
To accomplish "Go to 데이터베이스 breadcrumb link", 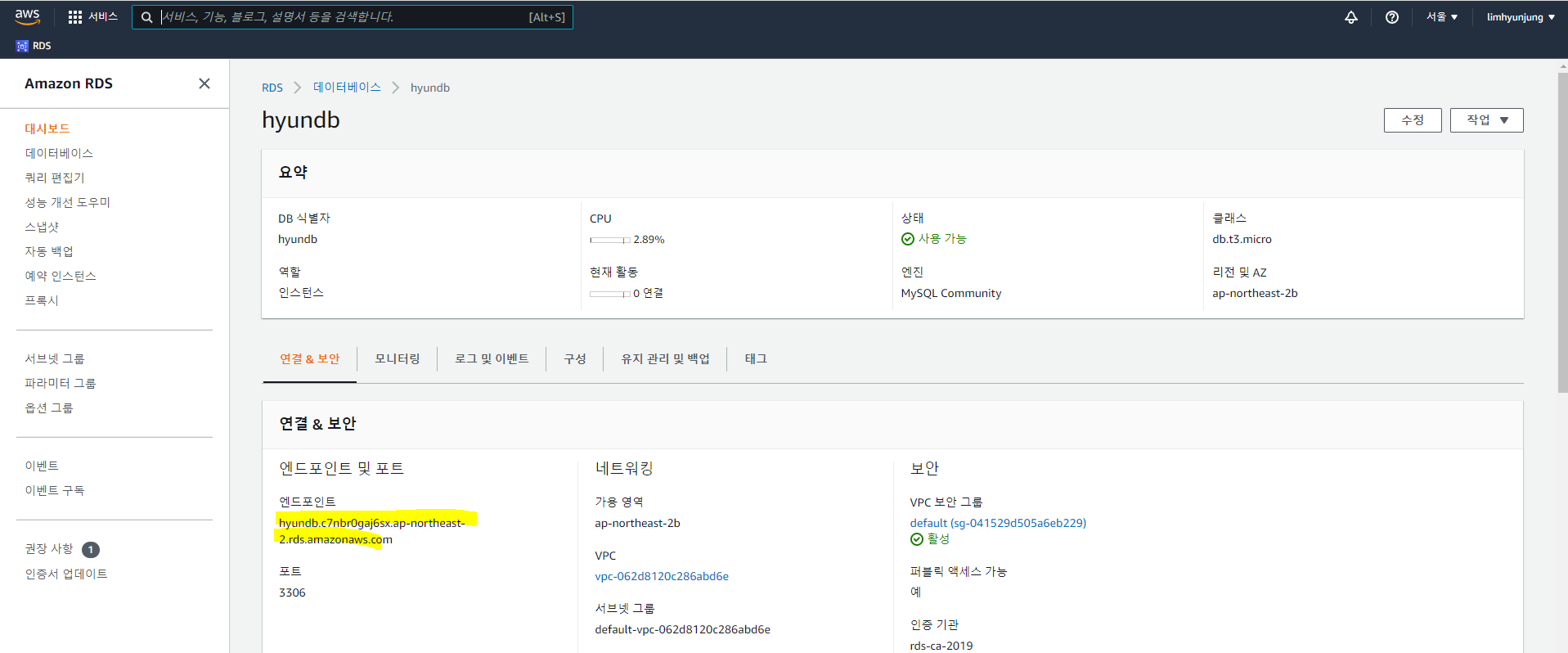I will (x=347, y=88).
